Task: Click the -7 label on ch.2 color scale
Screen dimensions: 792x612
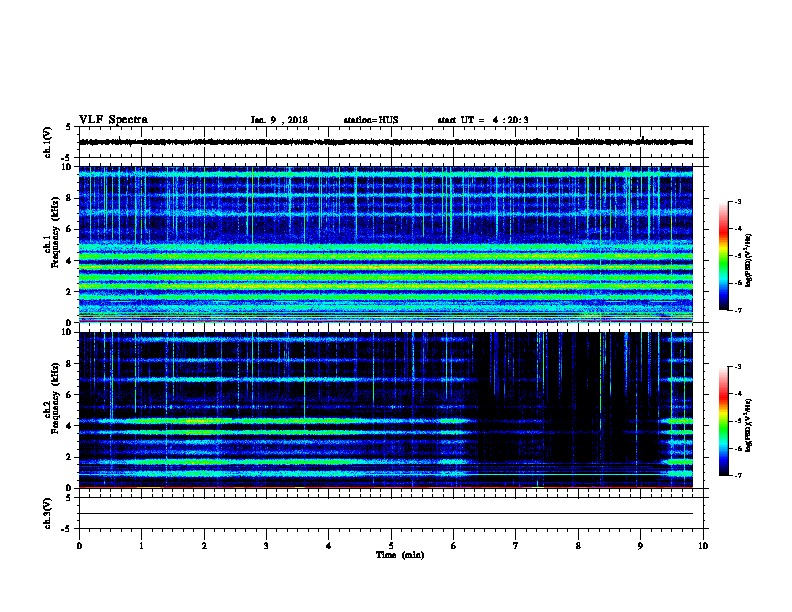Action: 738,476
